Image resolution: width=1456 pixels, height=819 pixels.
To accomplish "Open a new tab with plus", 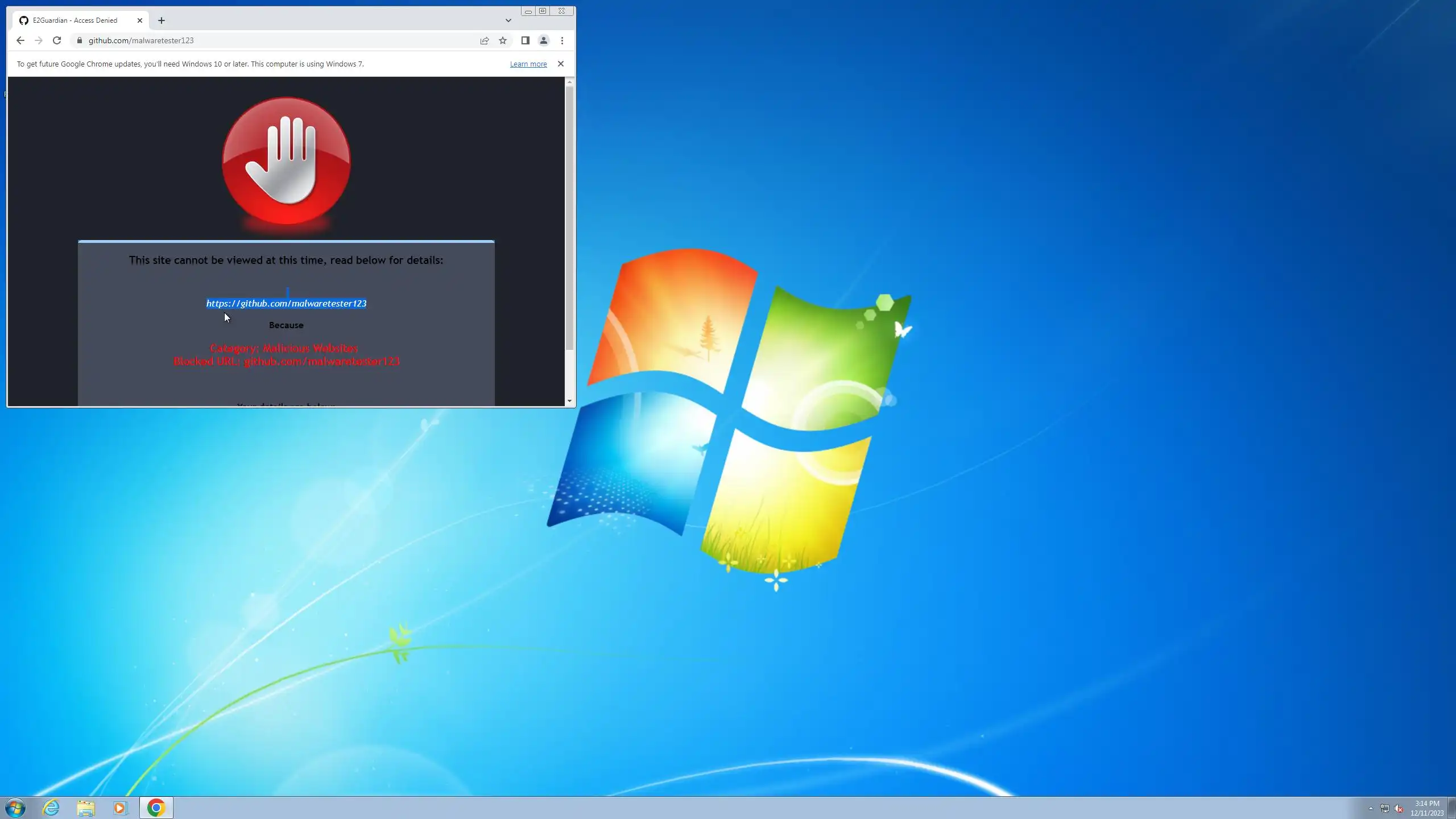I will click(162, 20).
